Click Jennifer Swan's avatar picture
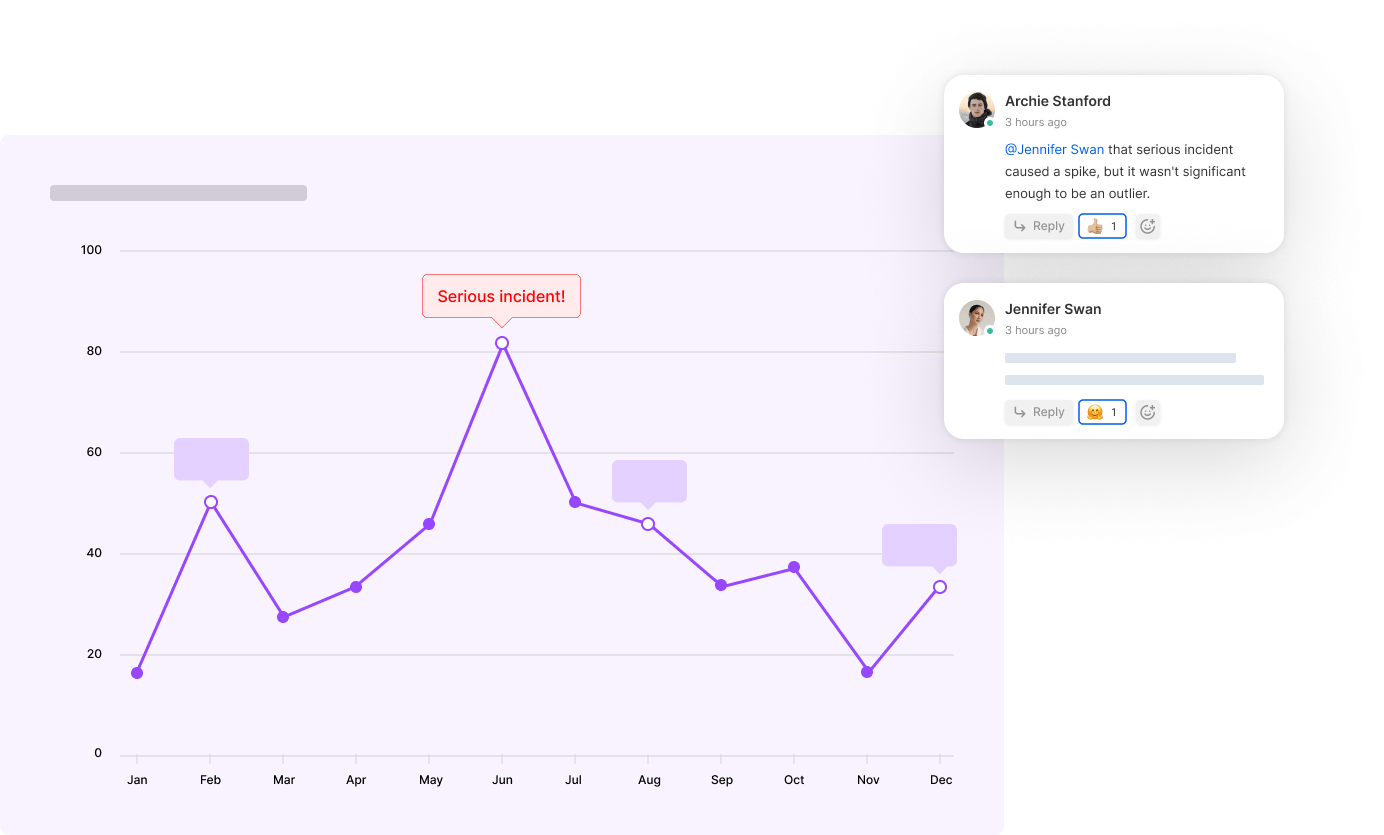Image resolution: width=1384 pixels, height=835 pixels. (977, 318)
